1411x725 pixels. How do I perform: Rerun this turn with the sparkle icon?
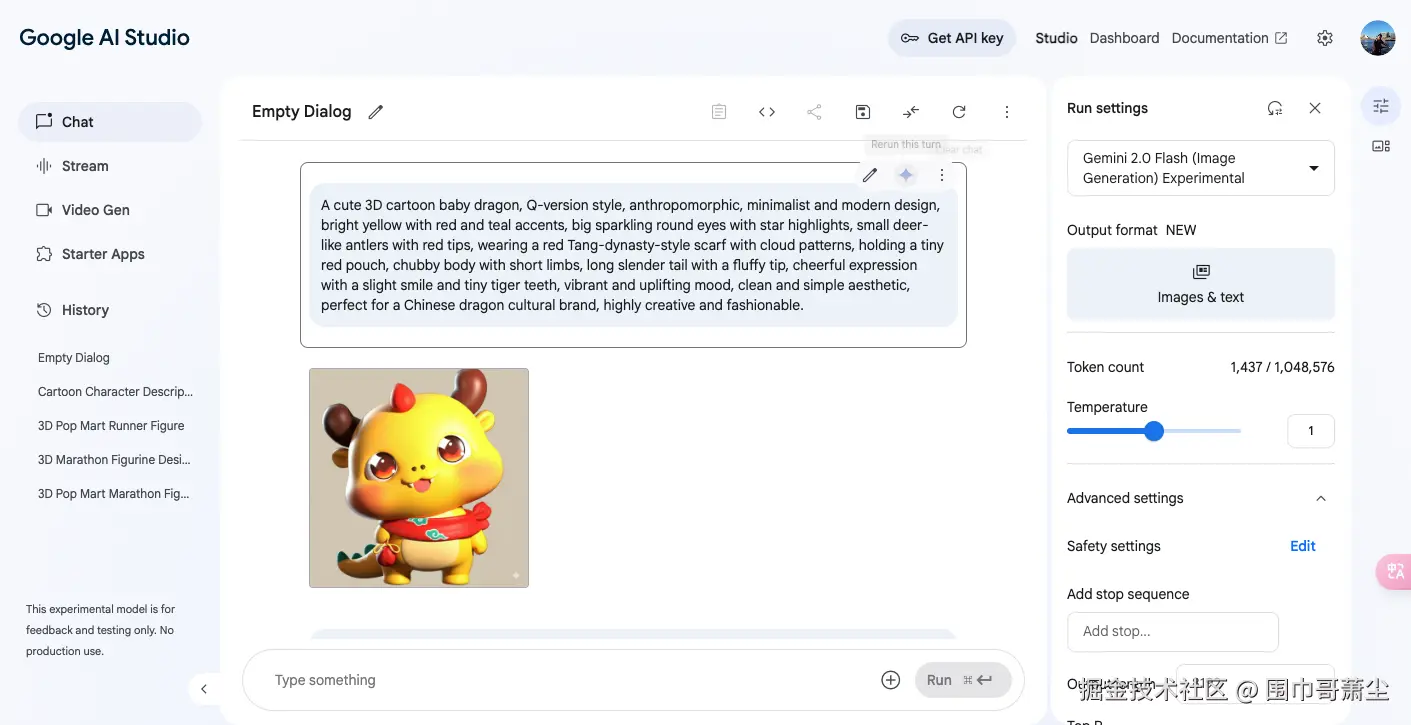tap(905, 174)
